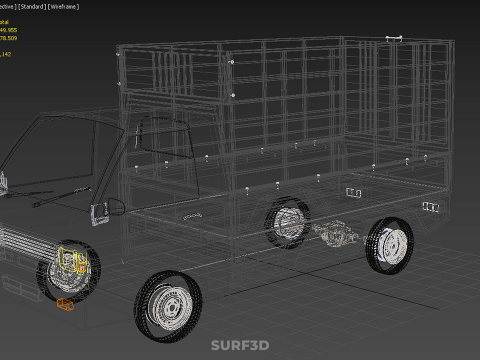The image size is (480, 360).
Task: Select the yellow statistic value 49.955
Action: (x=9, y=30)
